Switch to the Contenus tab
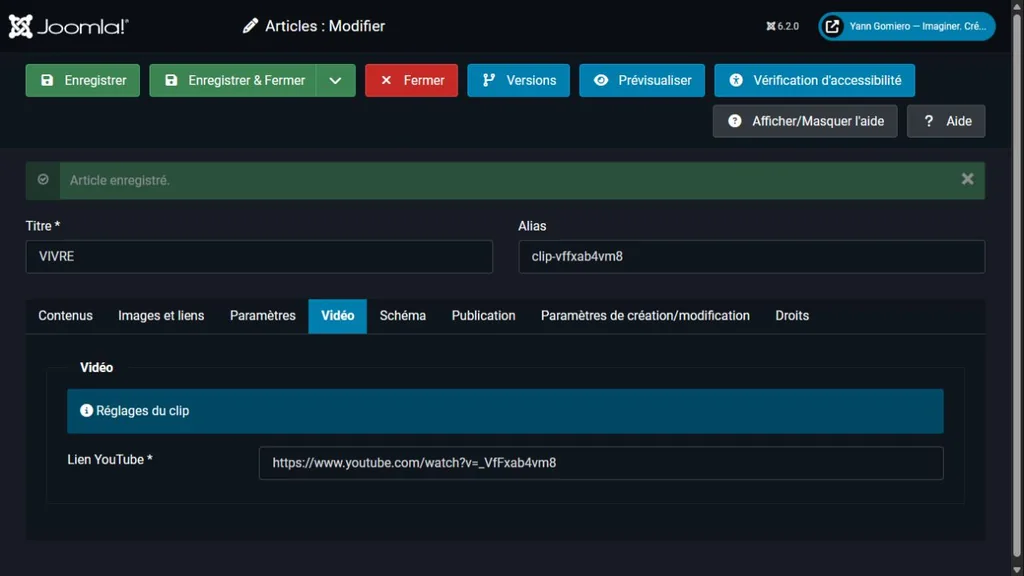This screenshot has height=576, width=1024. point(65,316)
